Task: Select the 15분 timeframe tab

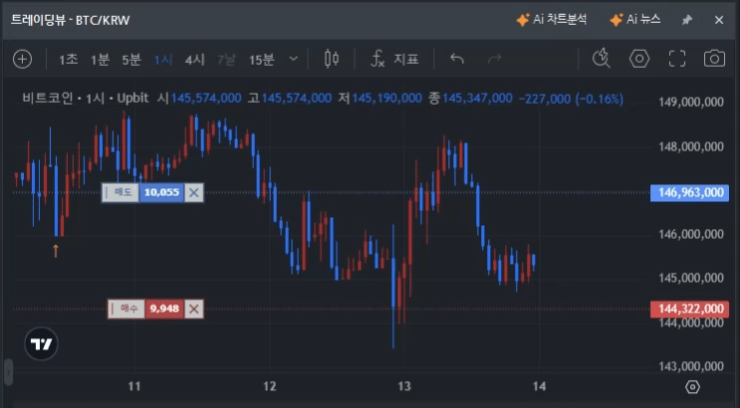Action: click(261, 59)
